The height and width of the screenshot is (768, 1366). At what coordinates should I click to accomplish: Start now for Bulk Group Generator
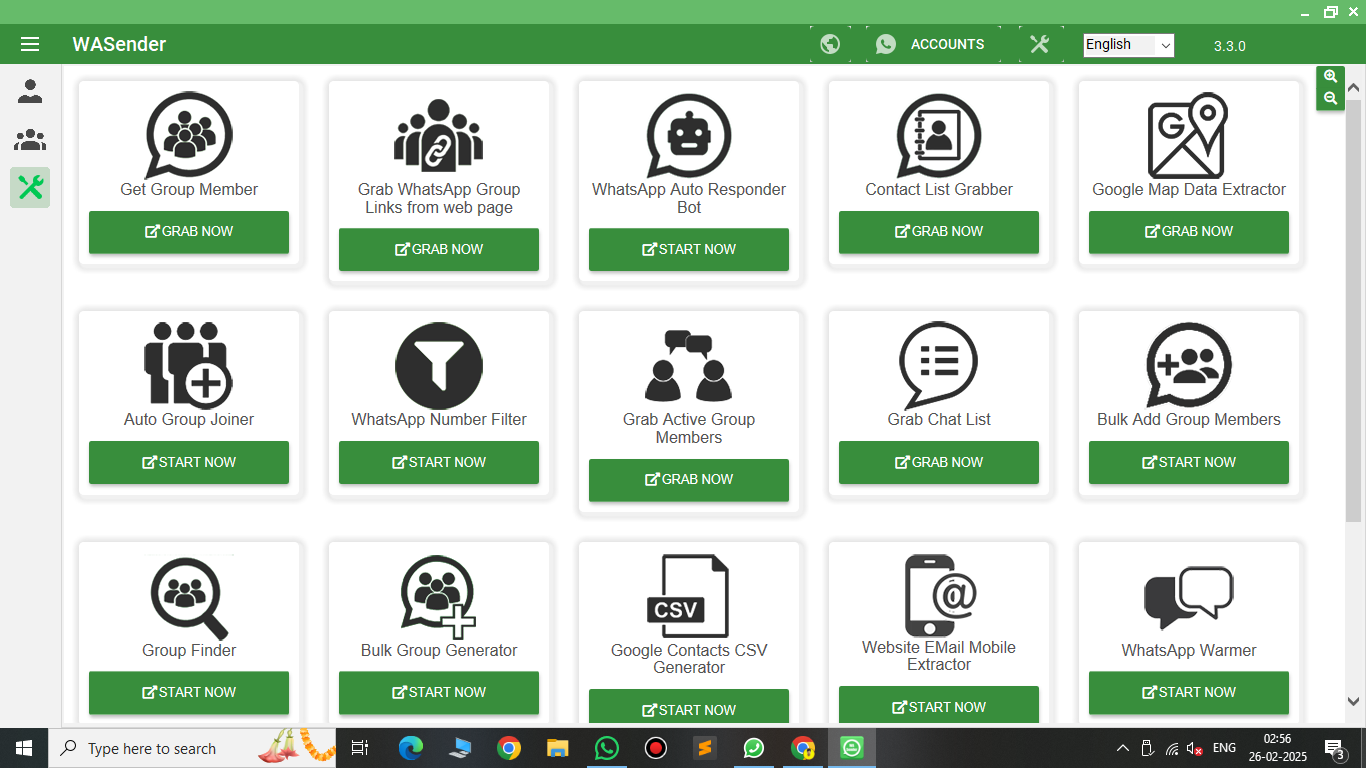(439, 692)
